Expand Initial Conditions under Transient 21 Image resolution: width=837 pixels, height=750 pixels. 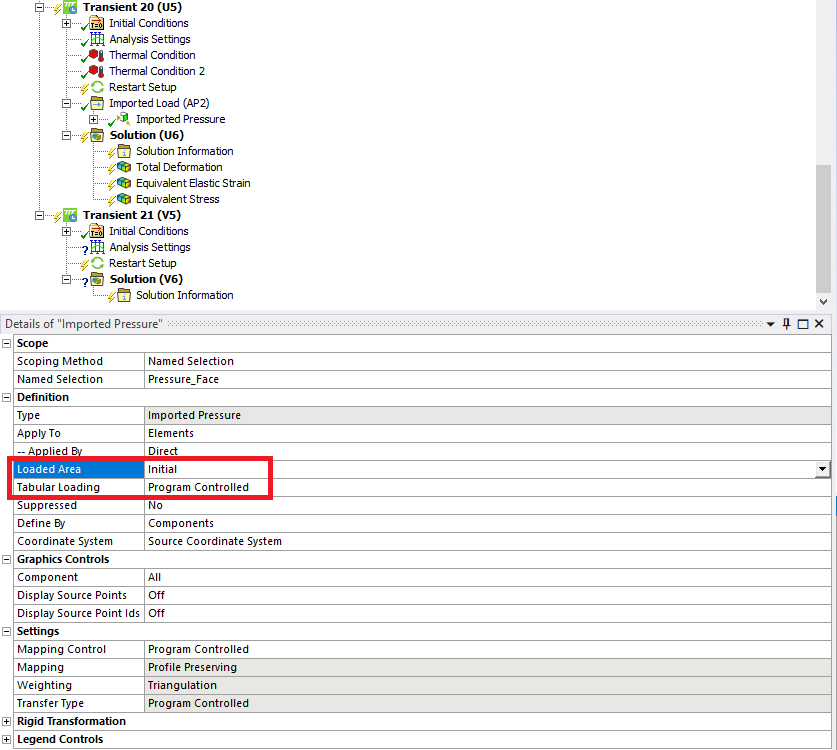click(66, 232)
